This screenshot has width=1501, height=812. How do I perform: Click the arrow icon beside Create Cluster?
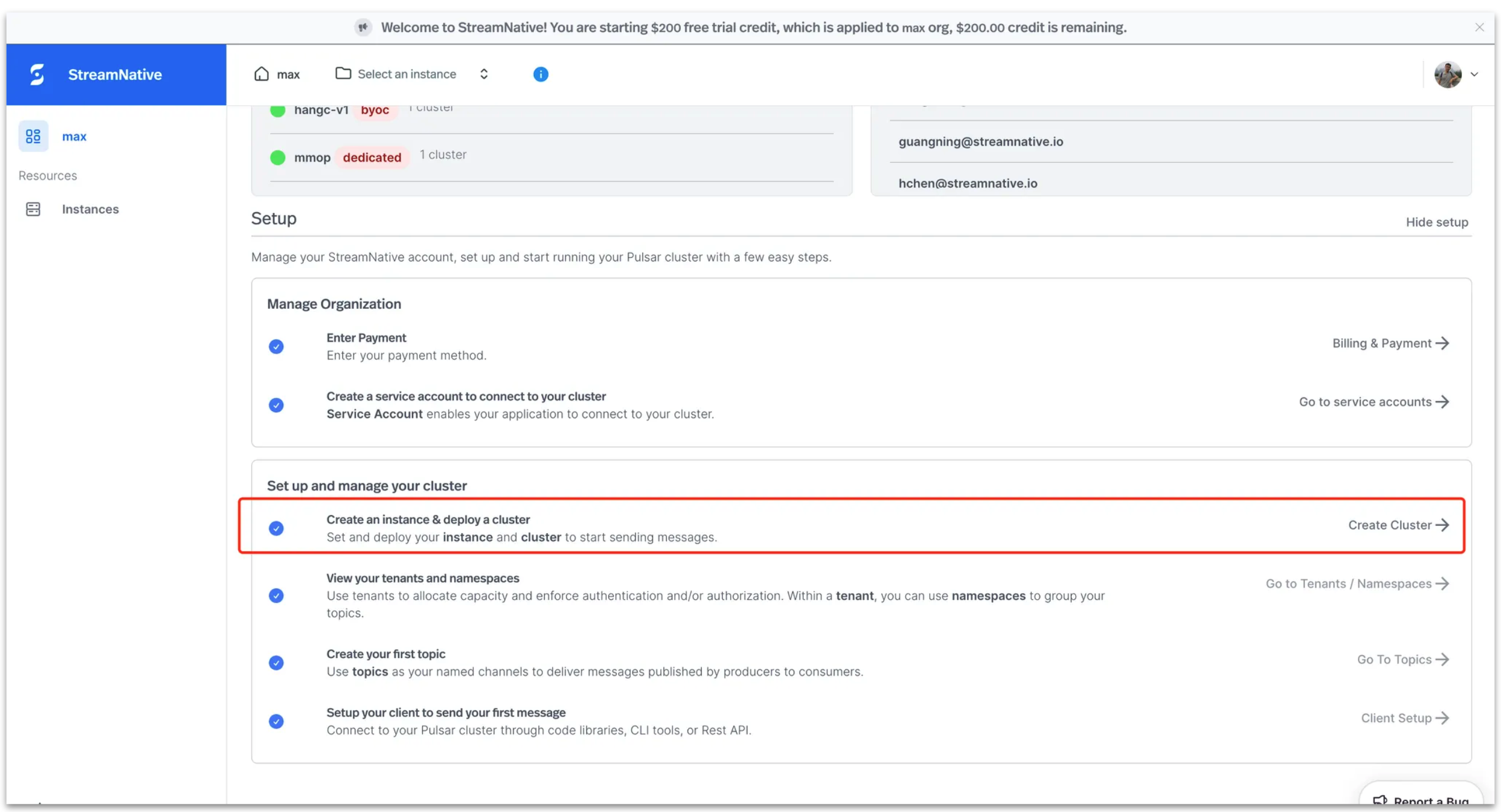point(1443,525)
